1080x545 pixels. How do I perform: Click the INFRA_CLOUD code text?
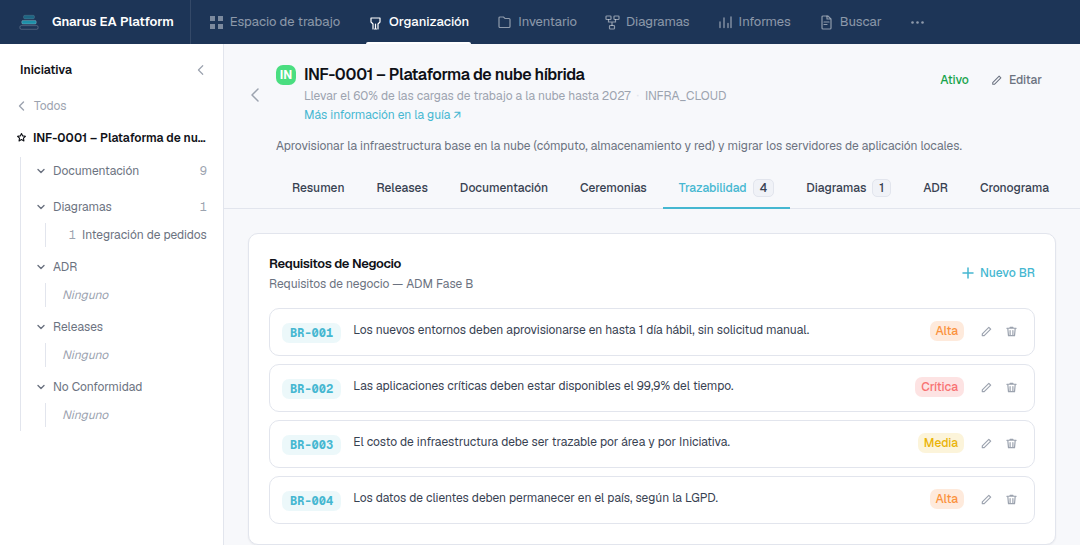click(x=685, y=96)
